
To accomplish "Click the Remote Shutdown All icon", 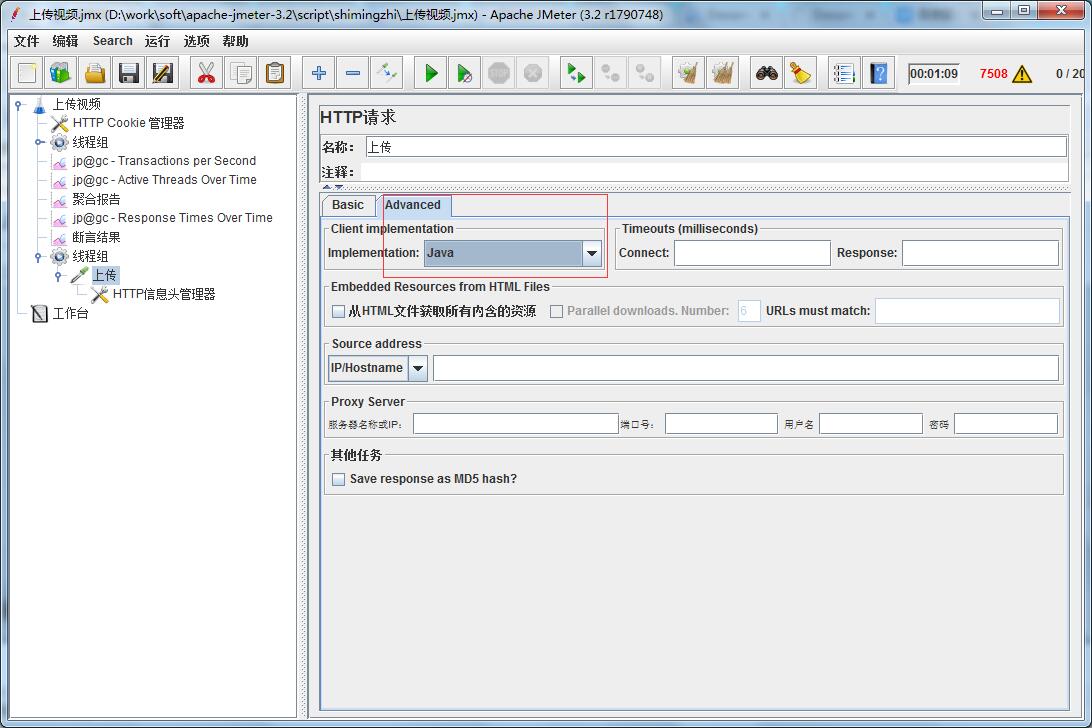I will (645, 72).
